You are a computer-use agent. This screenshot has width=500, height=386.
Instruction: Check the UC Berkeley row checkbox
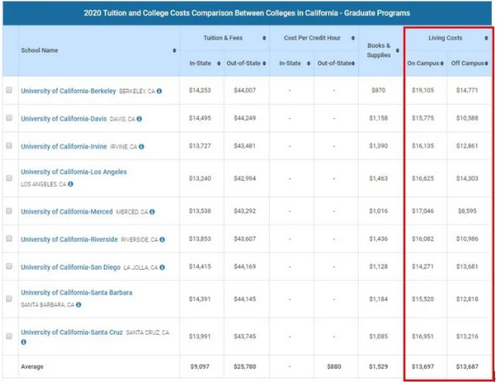9,90
